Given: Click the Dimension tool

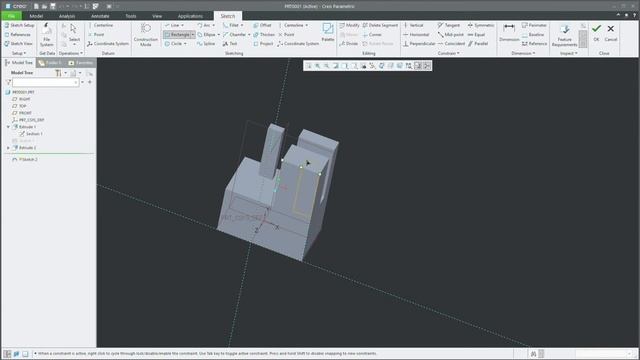Looking at the screenshot, I should click(x=509, y=33).
